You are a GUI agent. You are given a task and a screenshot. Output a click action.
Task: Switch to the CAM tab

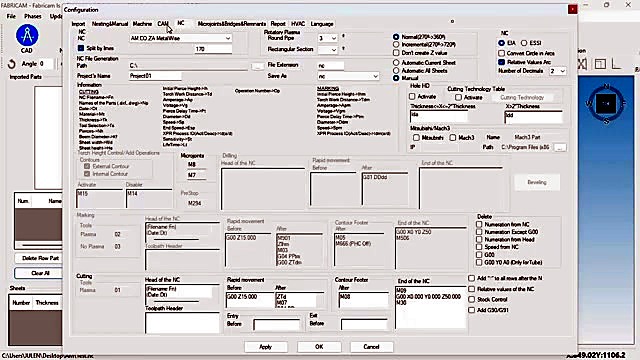click(163, 24)
